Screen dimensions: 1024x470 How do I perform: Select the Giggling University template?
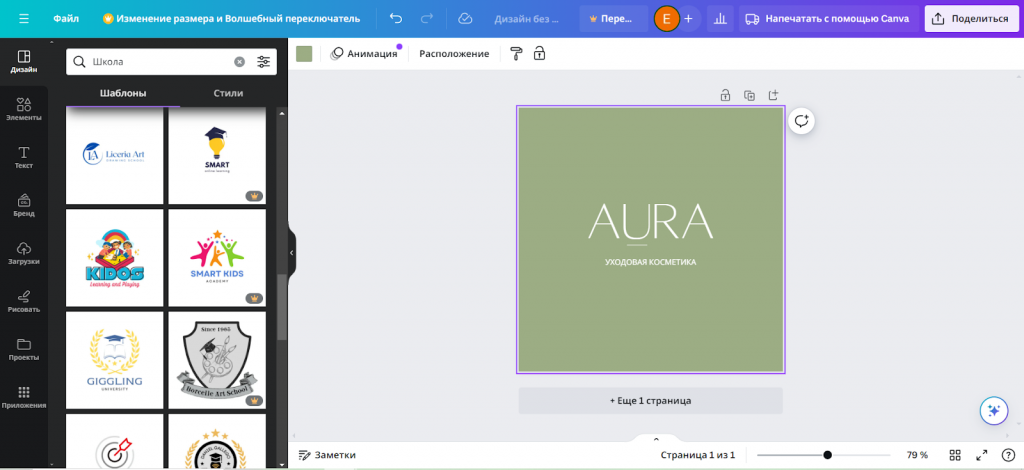(x=114, y=360)
